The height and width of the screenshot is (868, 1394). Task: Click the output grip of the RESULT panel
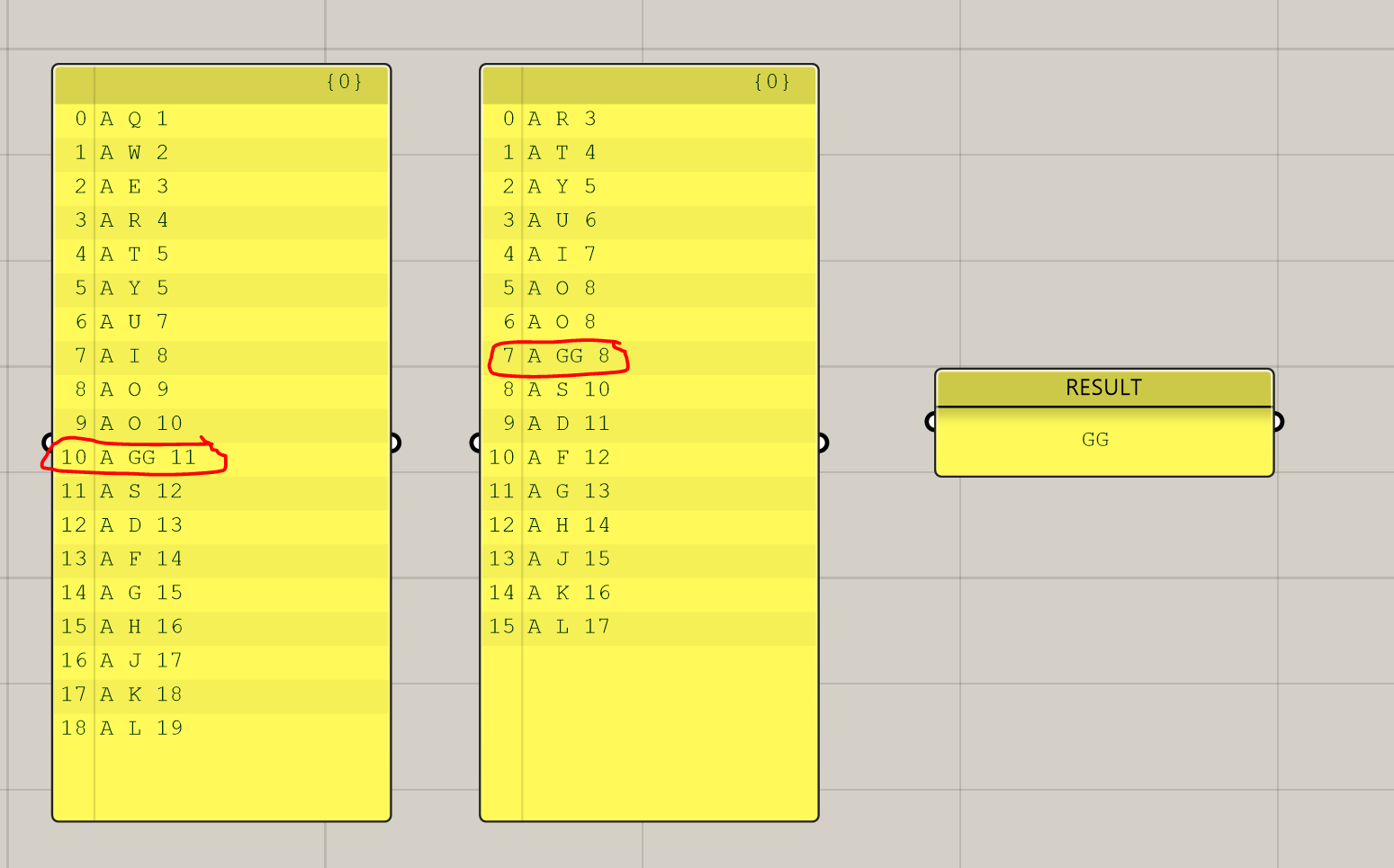[1277, 419]
